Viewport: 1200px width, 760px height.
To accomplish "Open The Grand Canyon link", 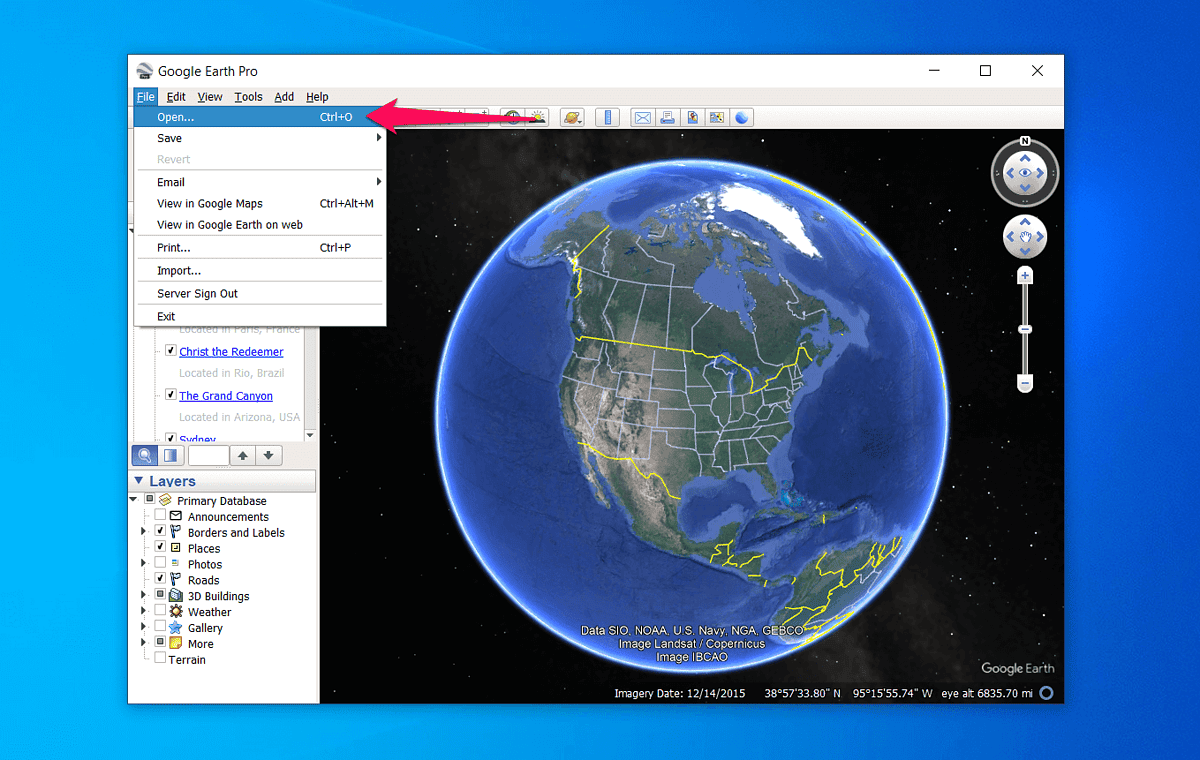I will (226, 396).
